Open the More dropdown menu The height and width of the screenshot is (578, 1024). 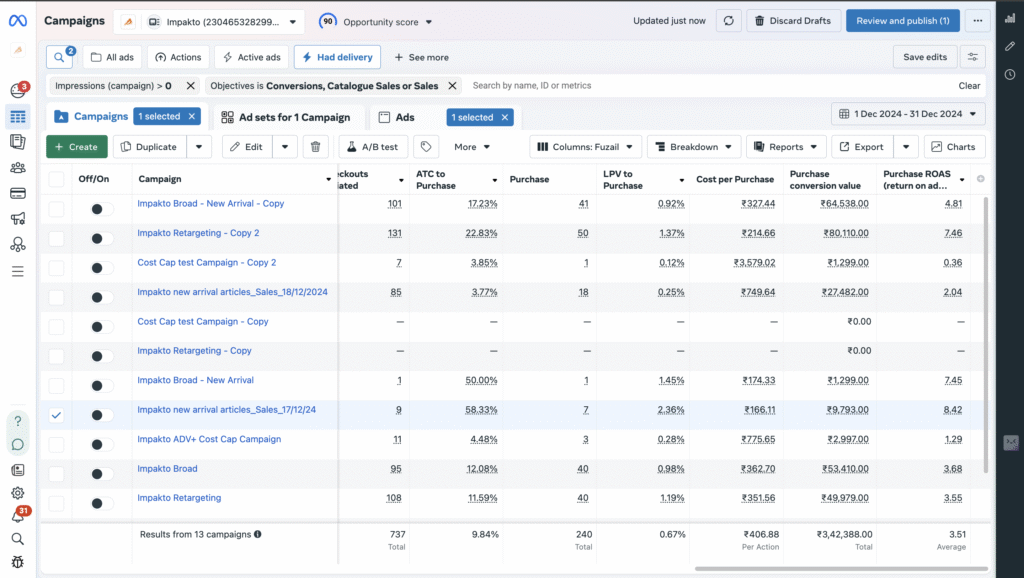(472, 147)
